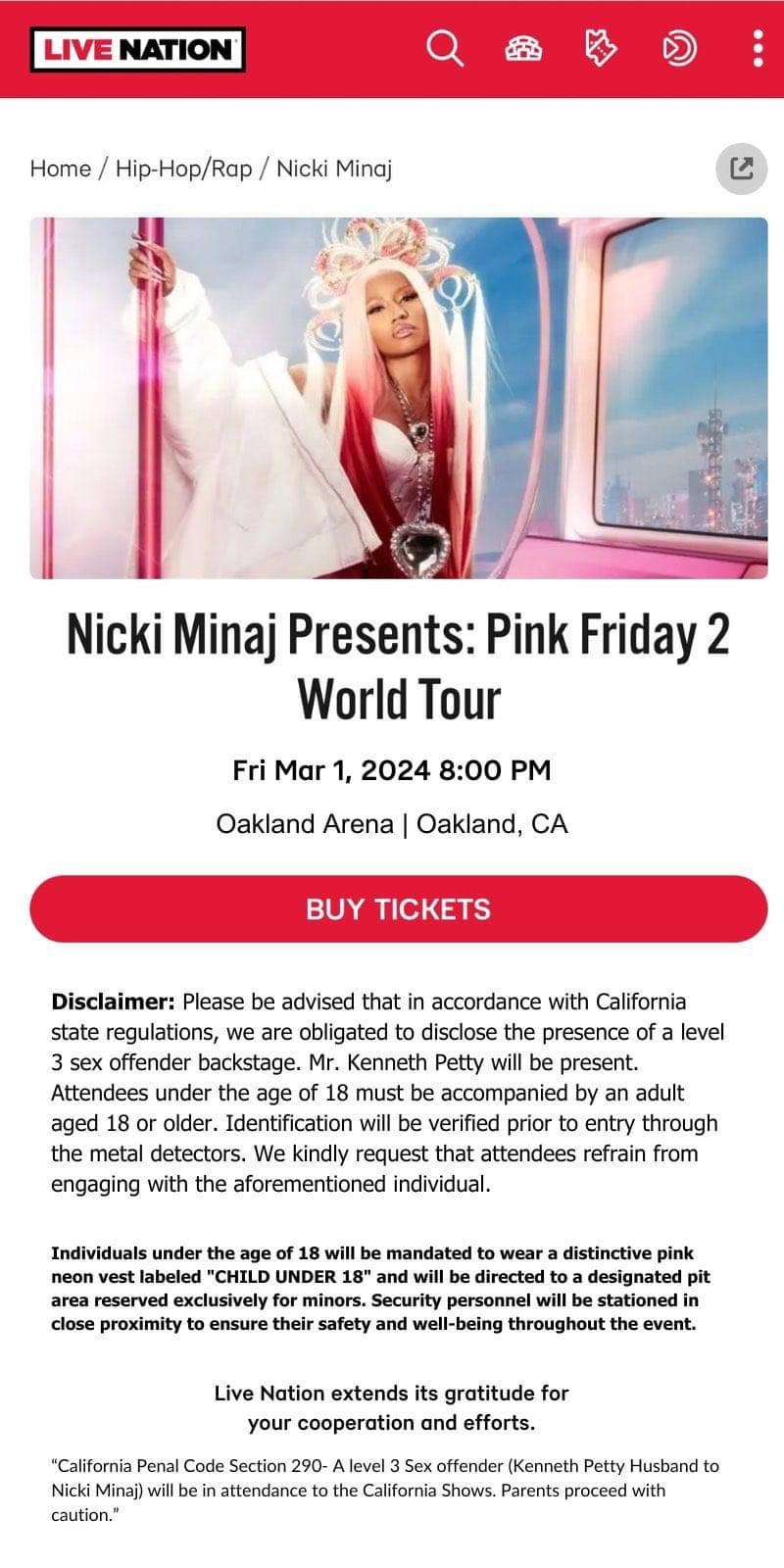Open Hip-Hop/Rap breadcrumb category

click(x=183, y=169)
